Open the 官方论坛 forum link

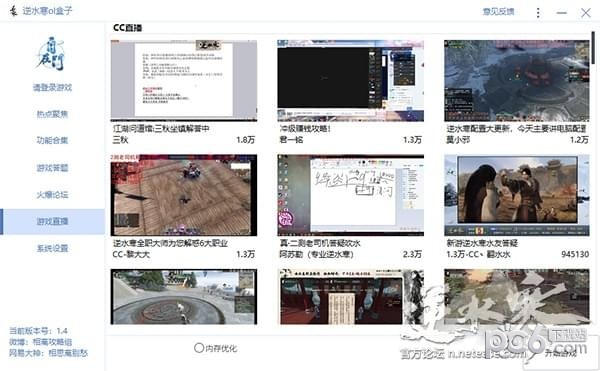click(x=422, y=354)
